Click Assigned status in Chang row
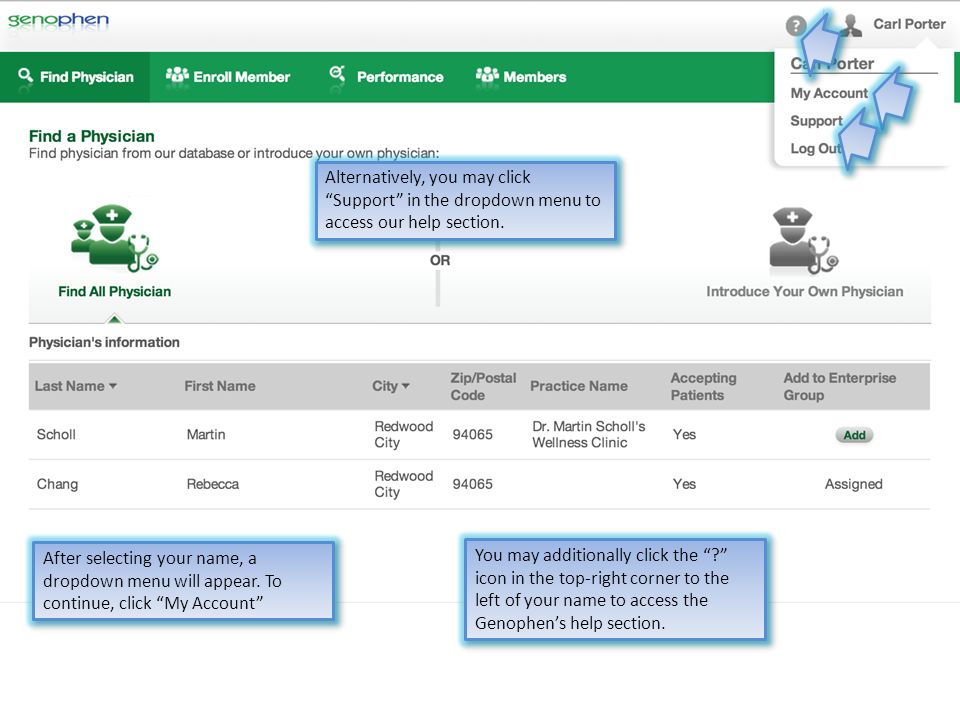Image resolution: width=960 pixels, height=720 pixels. (853, 484)
